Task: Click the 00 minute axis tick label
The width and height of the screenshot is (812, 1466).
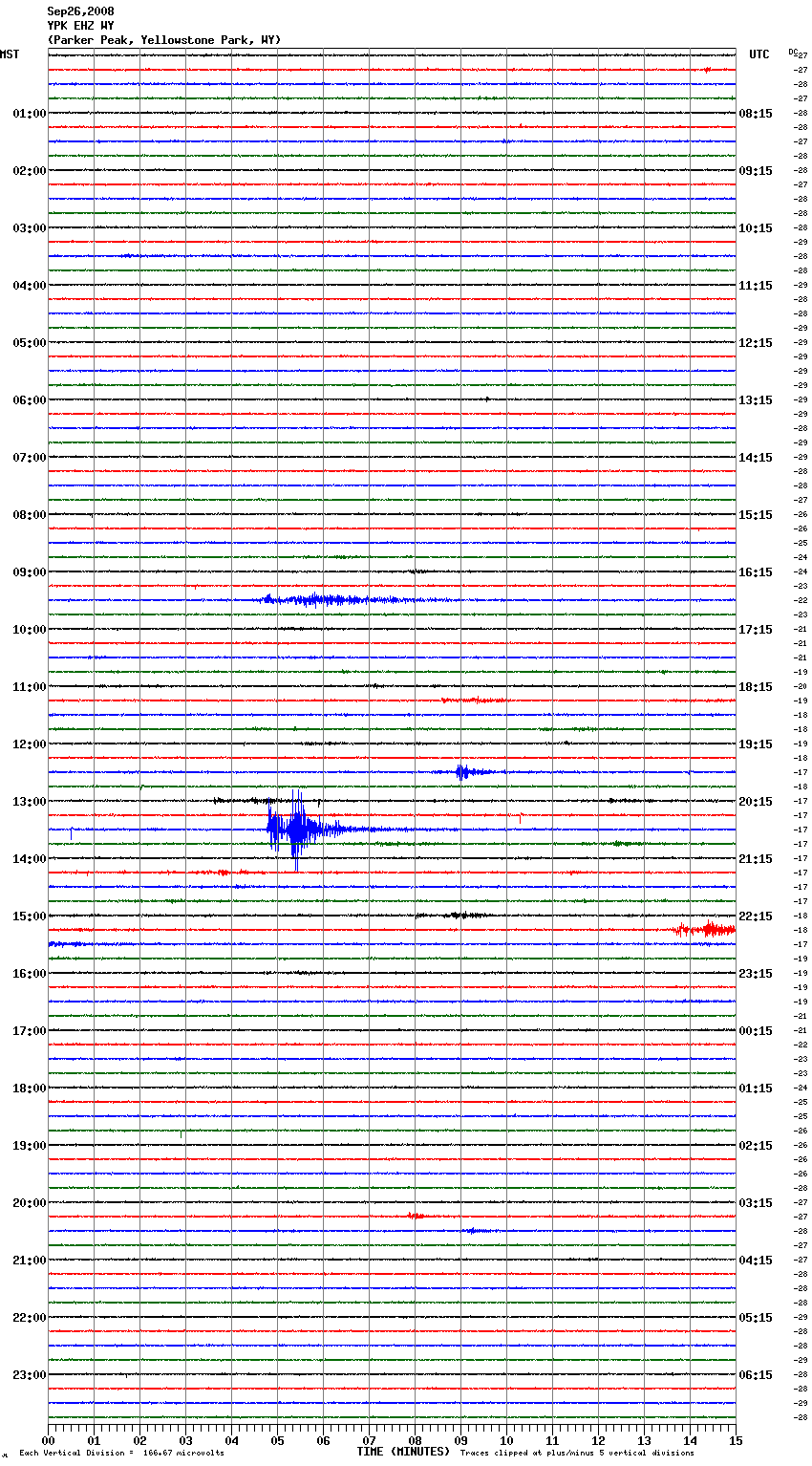Action: (48, 1441)
